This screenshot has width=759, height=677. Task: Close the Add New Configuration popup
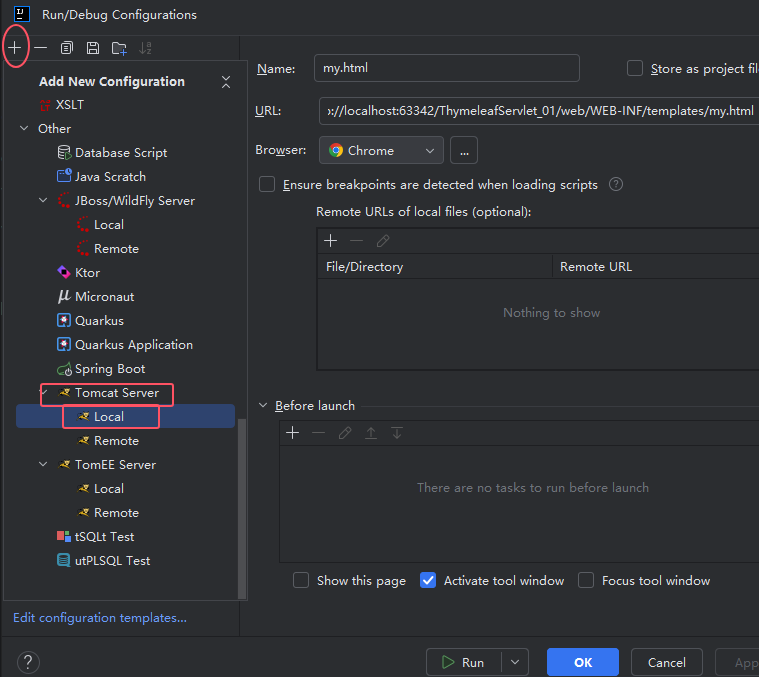(x=226, y=82)
